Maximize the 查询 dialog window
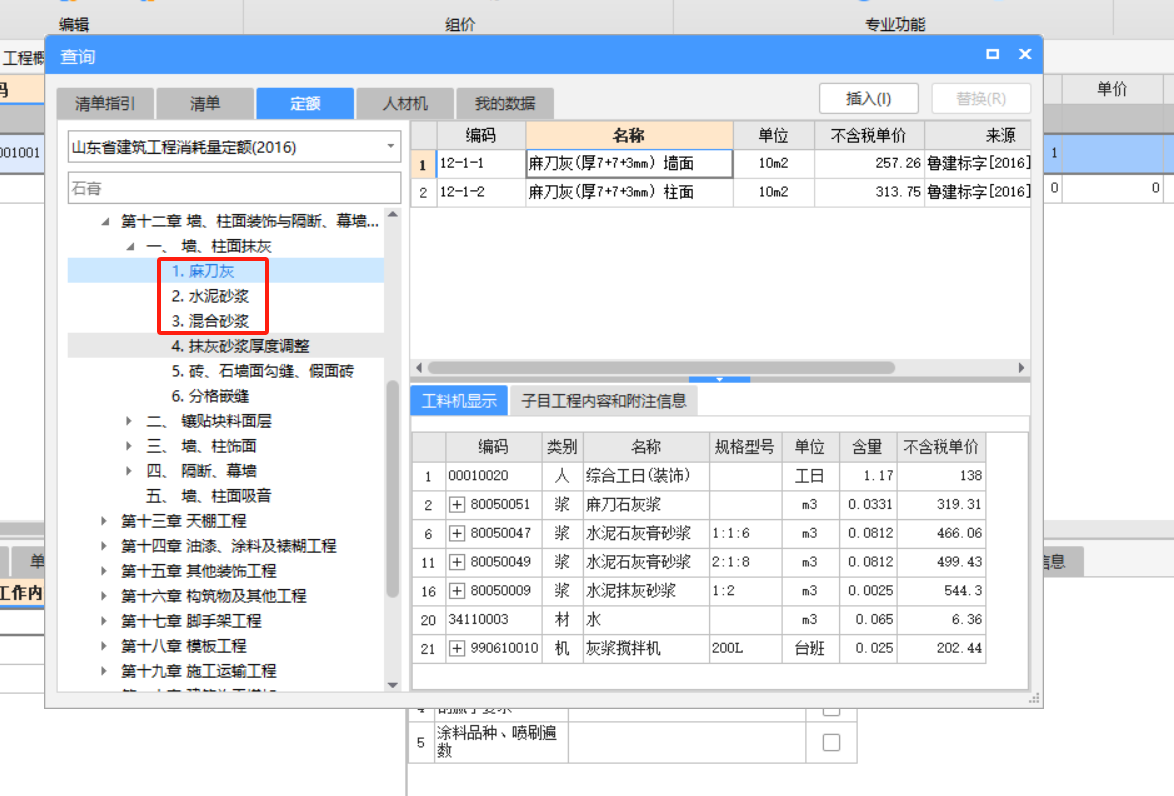 pos(993,54)
